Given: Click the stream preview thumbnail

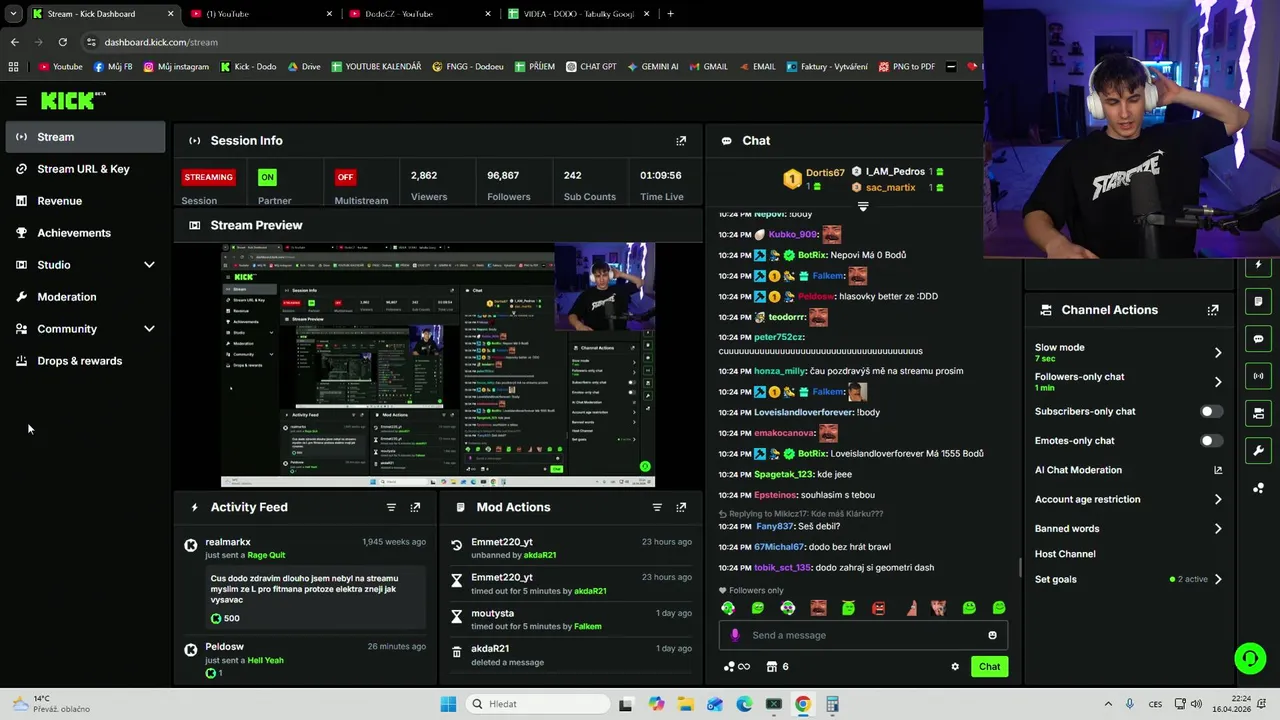Looking at the screenshot, I should coord(438,365).
